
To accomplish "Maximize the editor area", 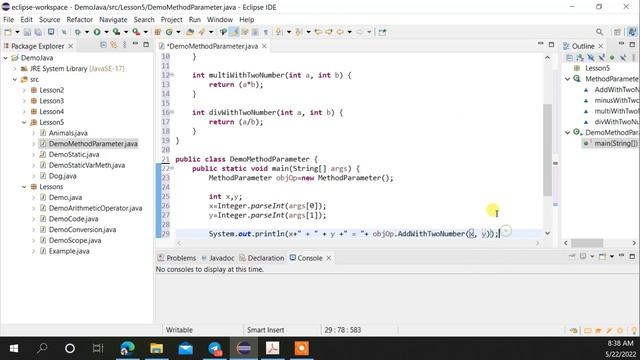I will pyautogui.click(x=551, y=44).
